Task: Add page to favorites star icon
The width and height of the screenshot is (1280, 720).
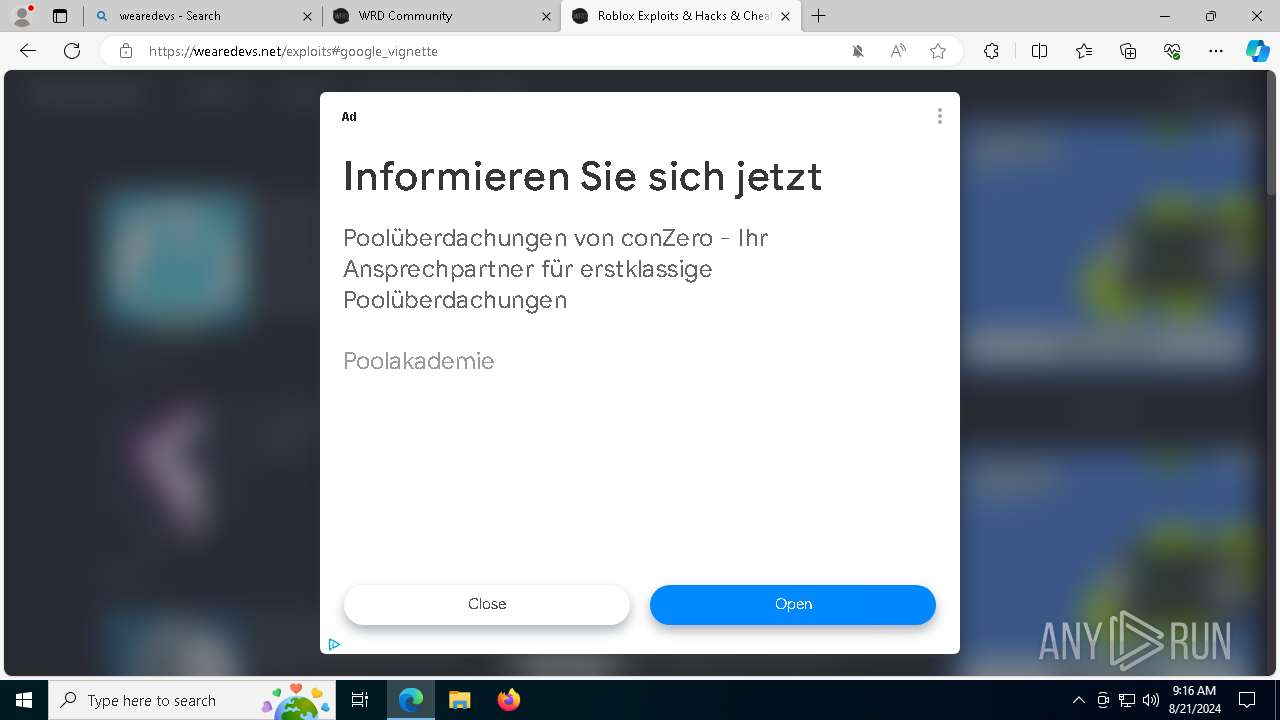Action: click(938, 51)
